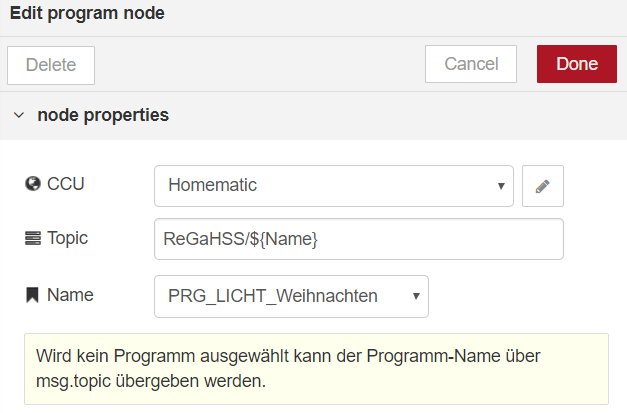Click the yellow hint box about Programm-Name

click(316, 369)
